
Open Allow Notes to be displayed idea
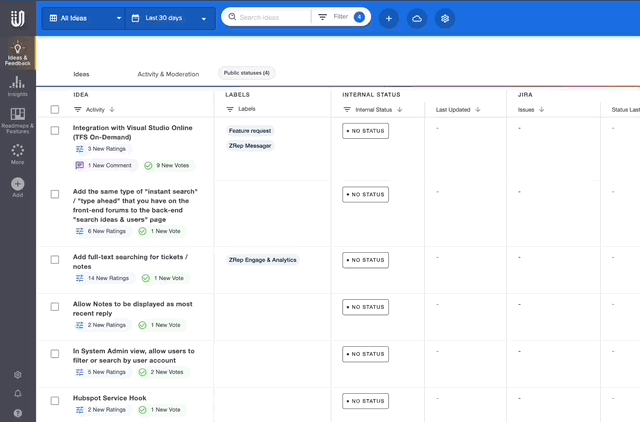tap(133, 309)
